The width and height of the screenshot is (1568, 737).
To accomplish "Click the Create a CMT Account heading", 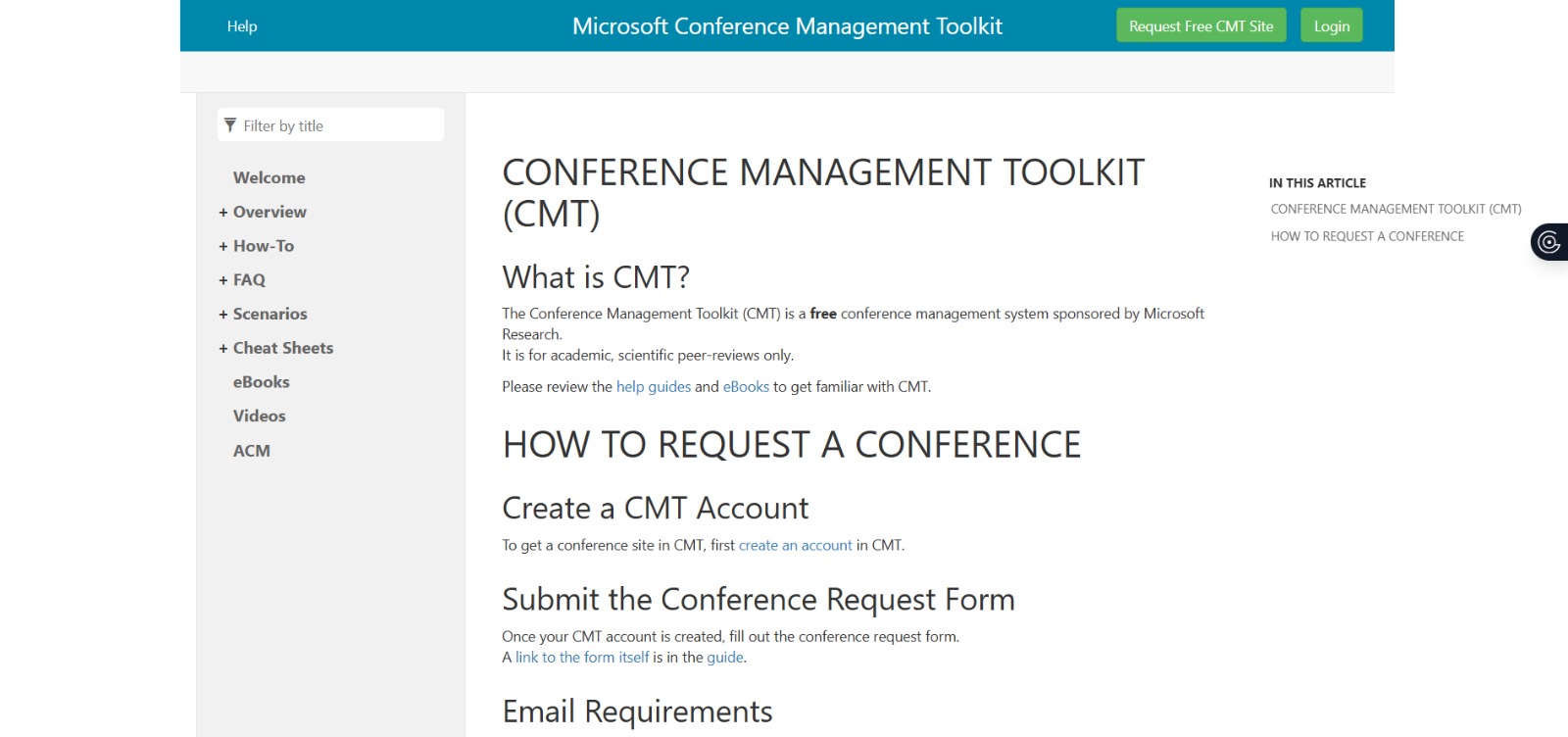I will [656, 509].
